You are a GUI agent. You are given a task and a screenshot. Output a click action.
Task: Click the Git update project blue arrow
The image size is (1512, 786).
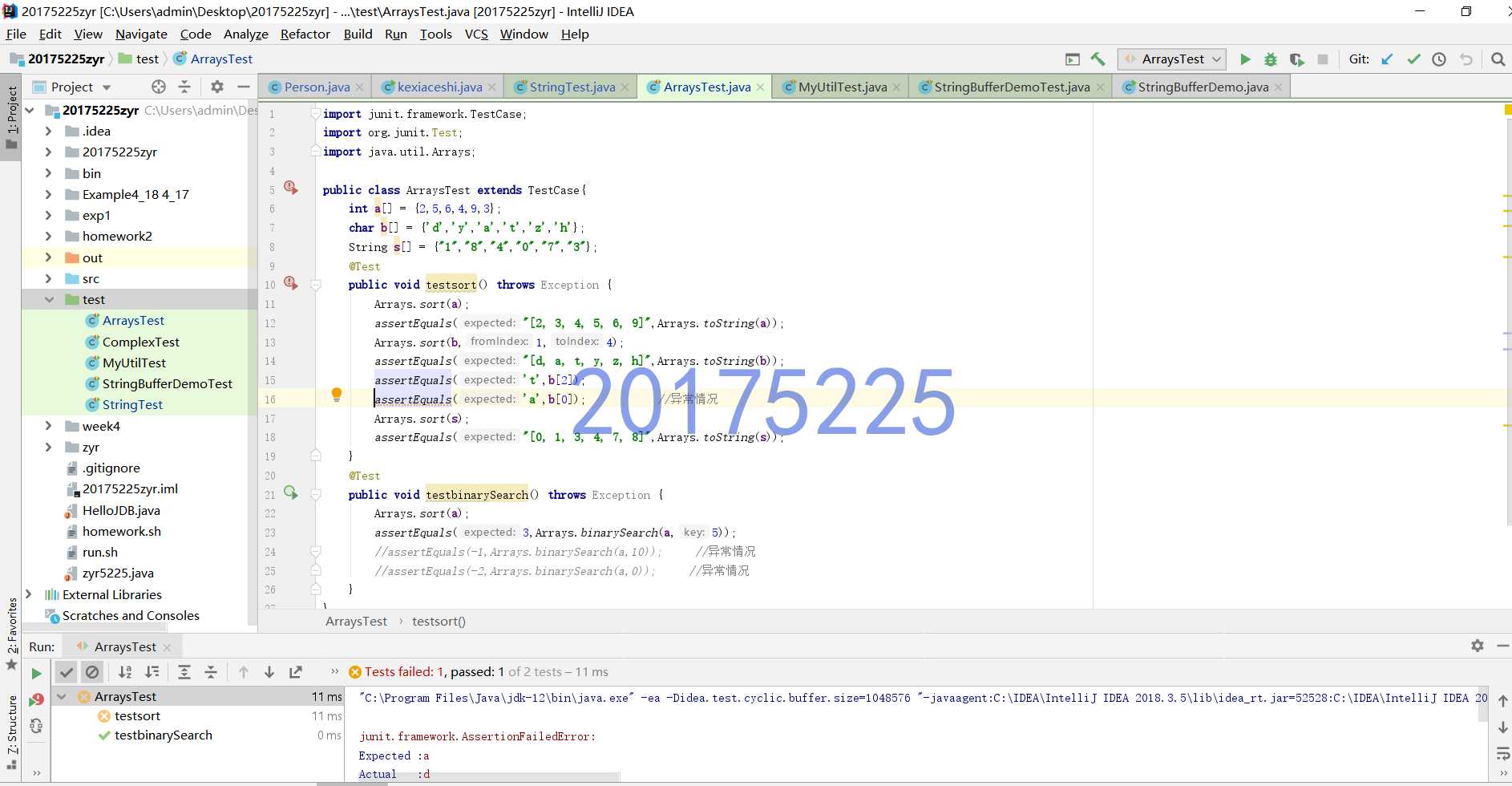(1388, 59)
